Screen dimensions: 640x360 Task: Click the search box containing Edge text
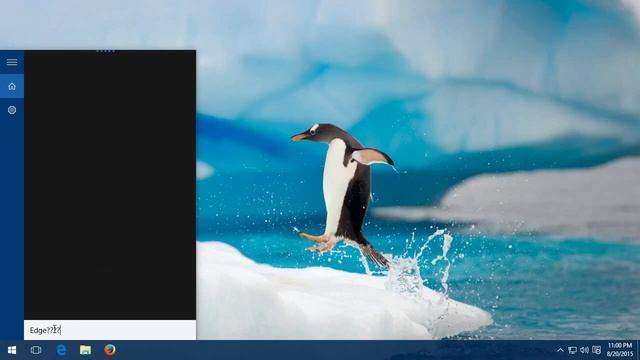click(x=110, y=330)
